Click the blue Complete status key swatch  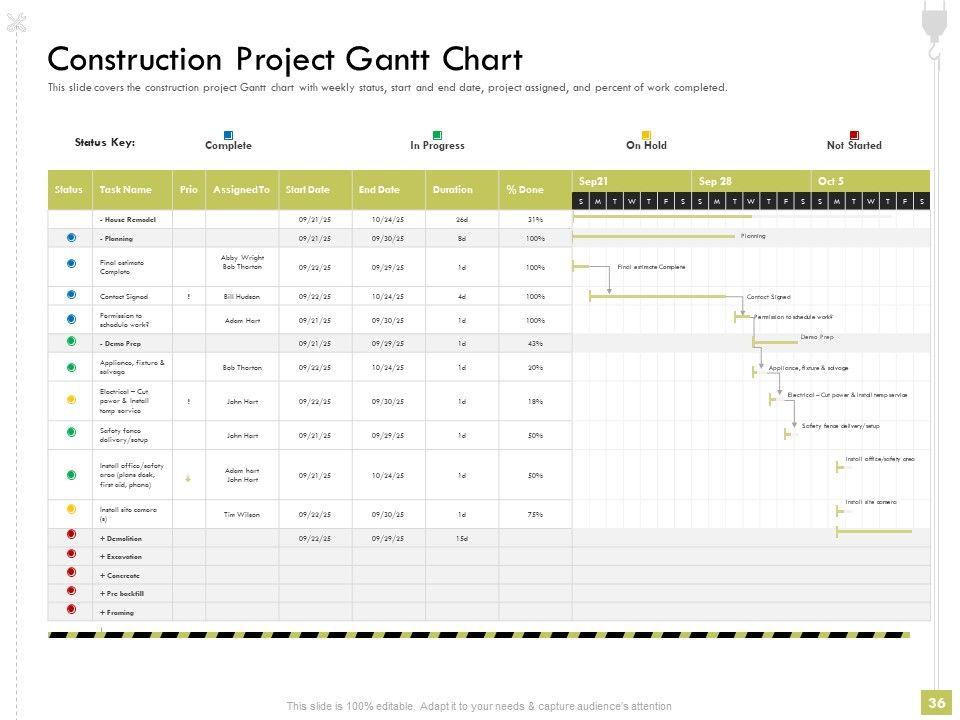tap(228, 135)
